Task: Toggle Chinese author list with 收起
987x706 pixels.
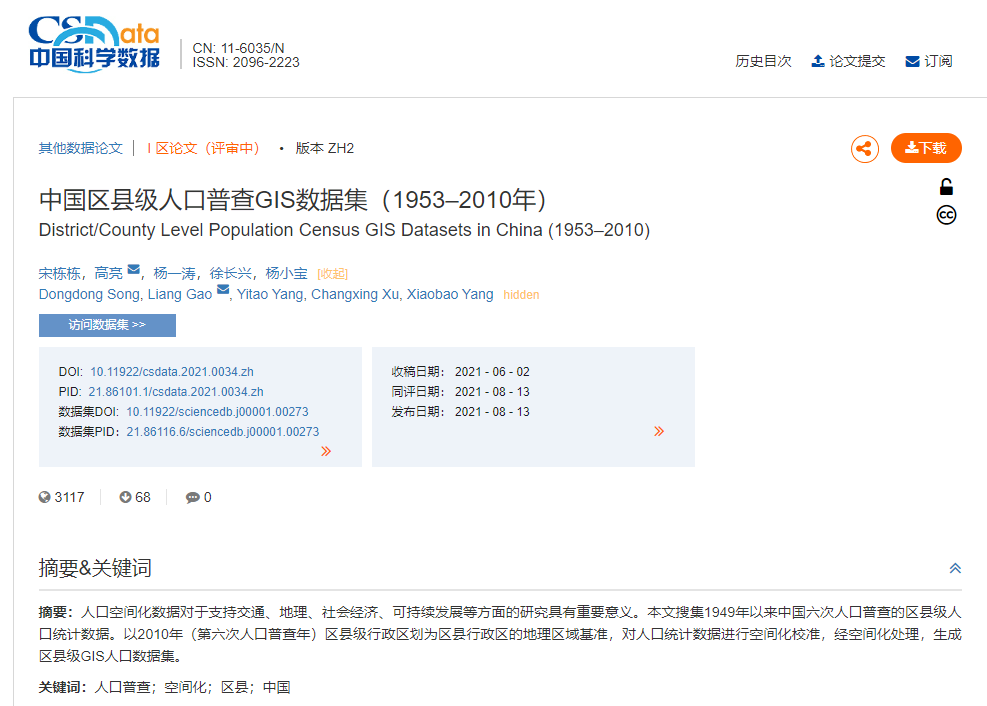Action: click(x=332, y=274)
